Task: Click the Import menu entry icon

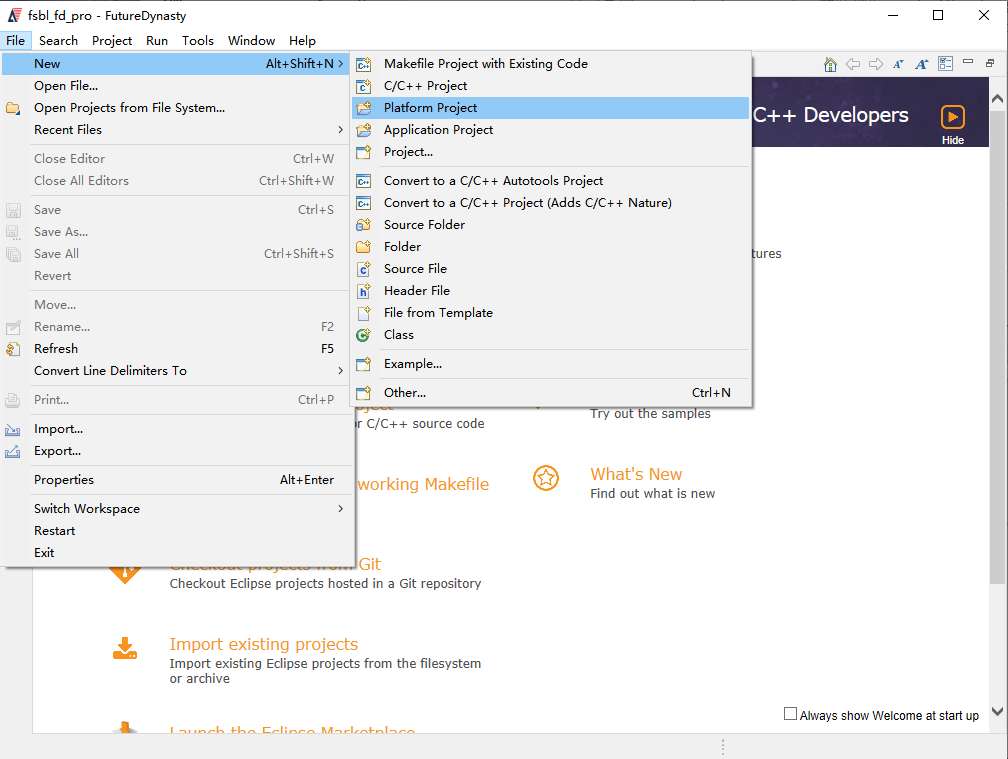Action: click(13, 429)
